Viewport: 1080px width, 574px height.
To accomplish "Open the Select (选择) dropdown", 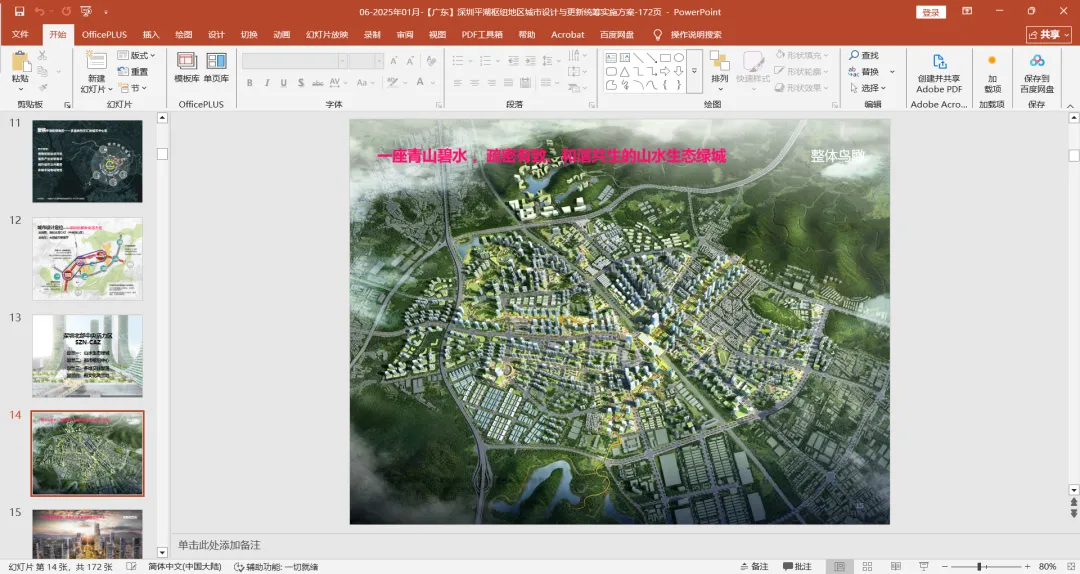I will (868, 88).
